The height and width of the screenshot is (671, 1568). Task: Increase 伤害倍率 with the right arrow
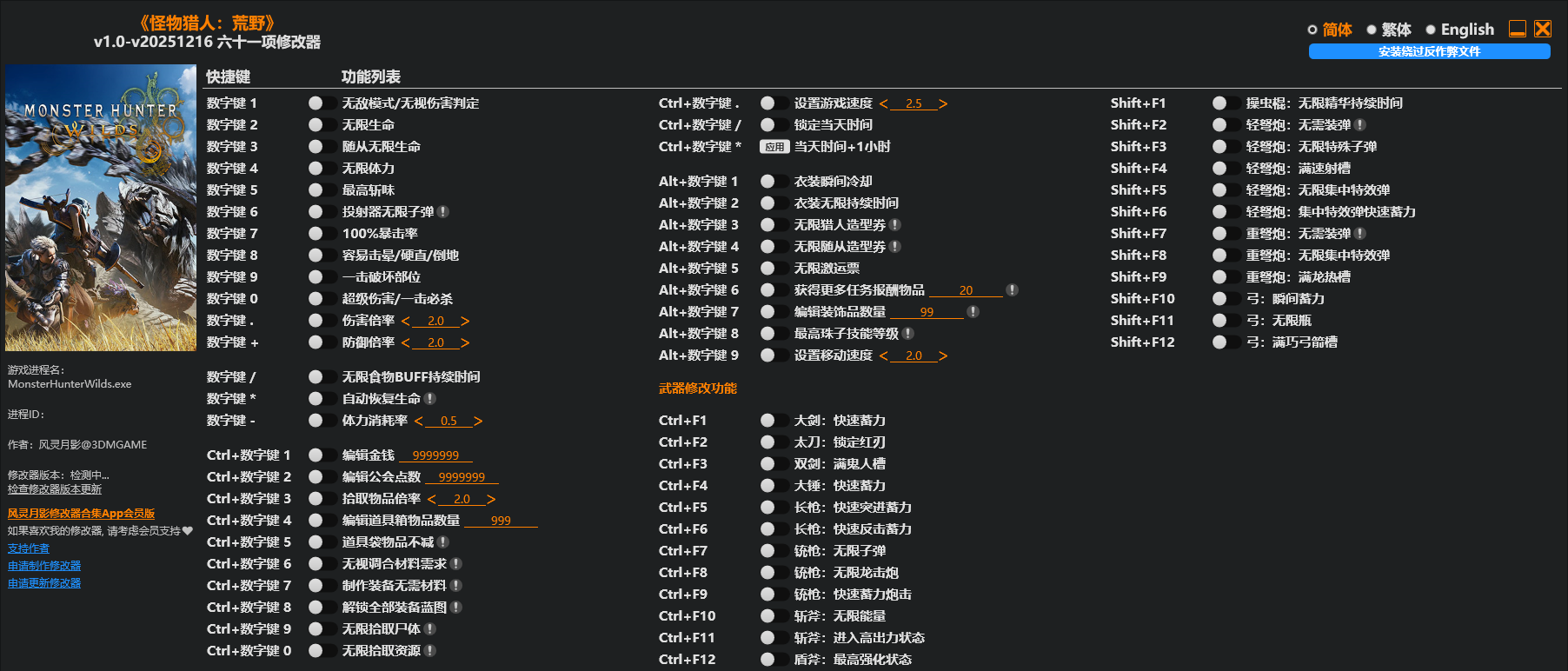[465, 321]
